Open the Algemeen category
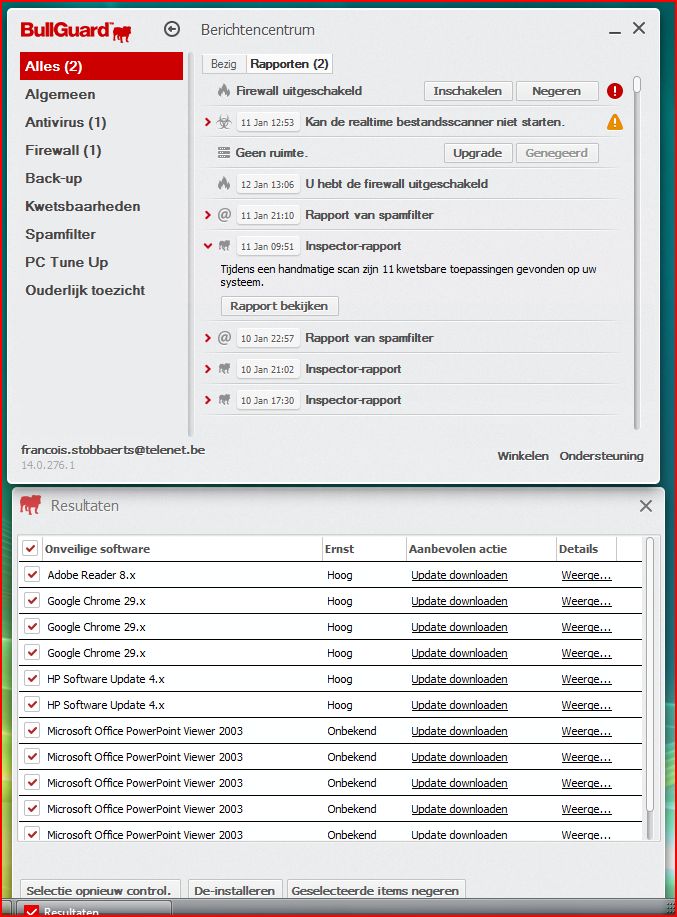The image size is (677, 917). (60, 94)
